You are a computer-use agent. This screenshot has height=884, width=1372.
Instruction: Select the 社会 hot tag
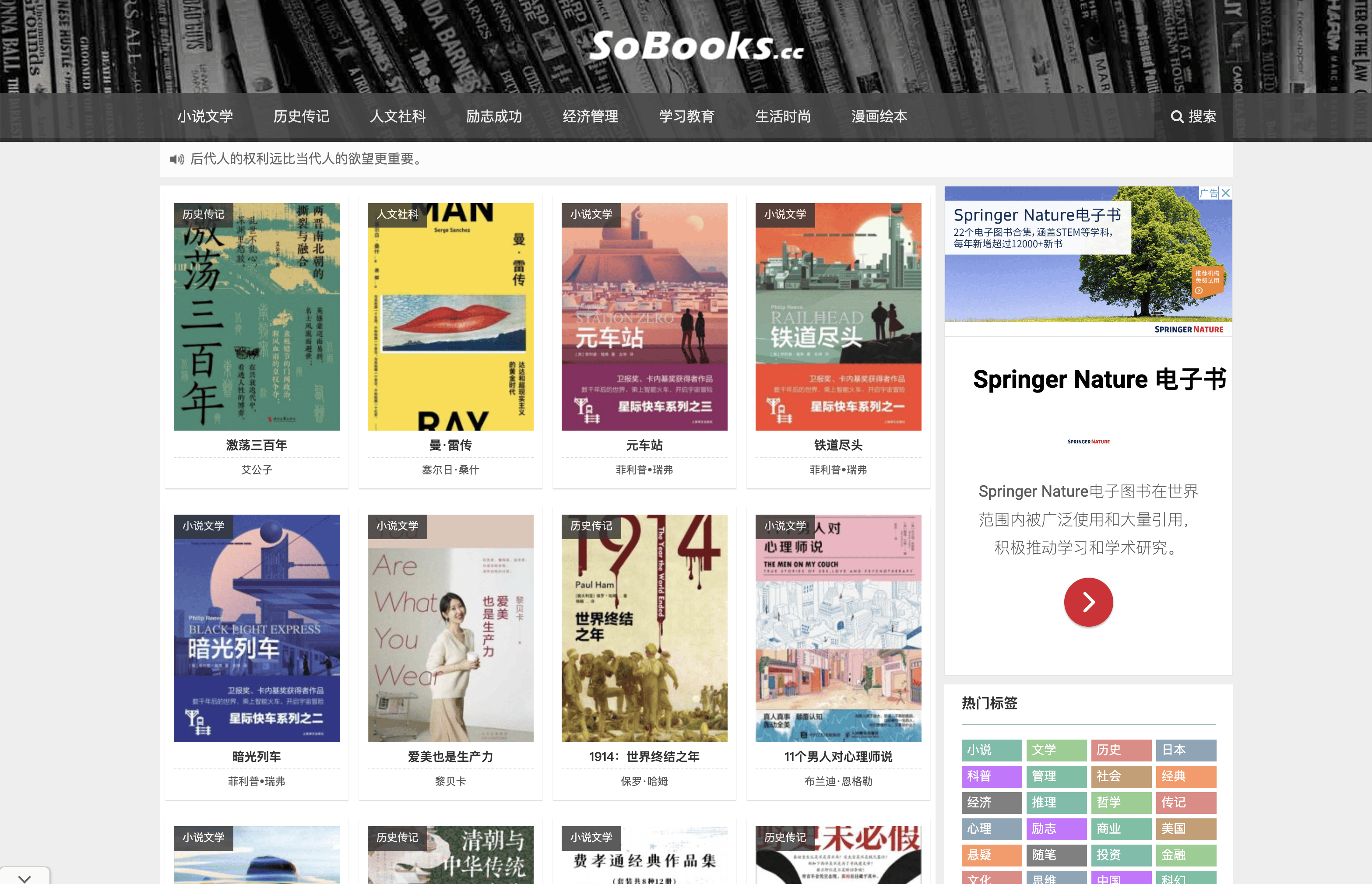[x=1121, y=777]
